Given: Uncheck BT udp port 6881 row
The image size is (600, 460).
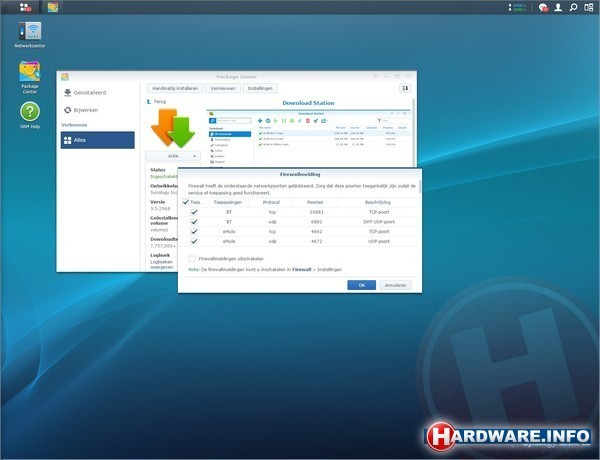Looking at the screenshot, I should pos(194,222).
